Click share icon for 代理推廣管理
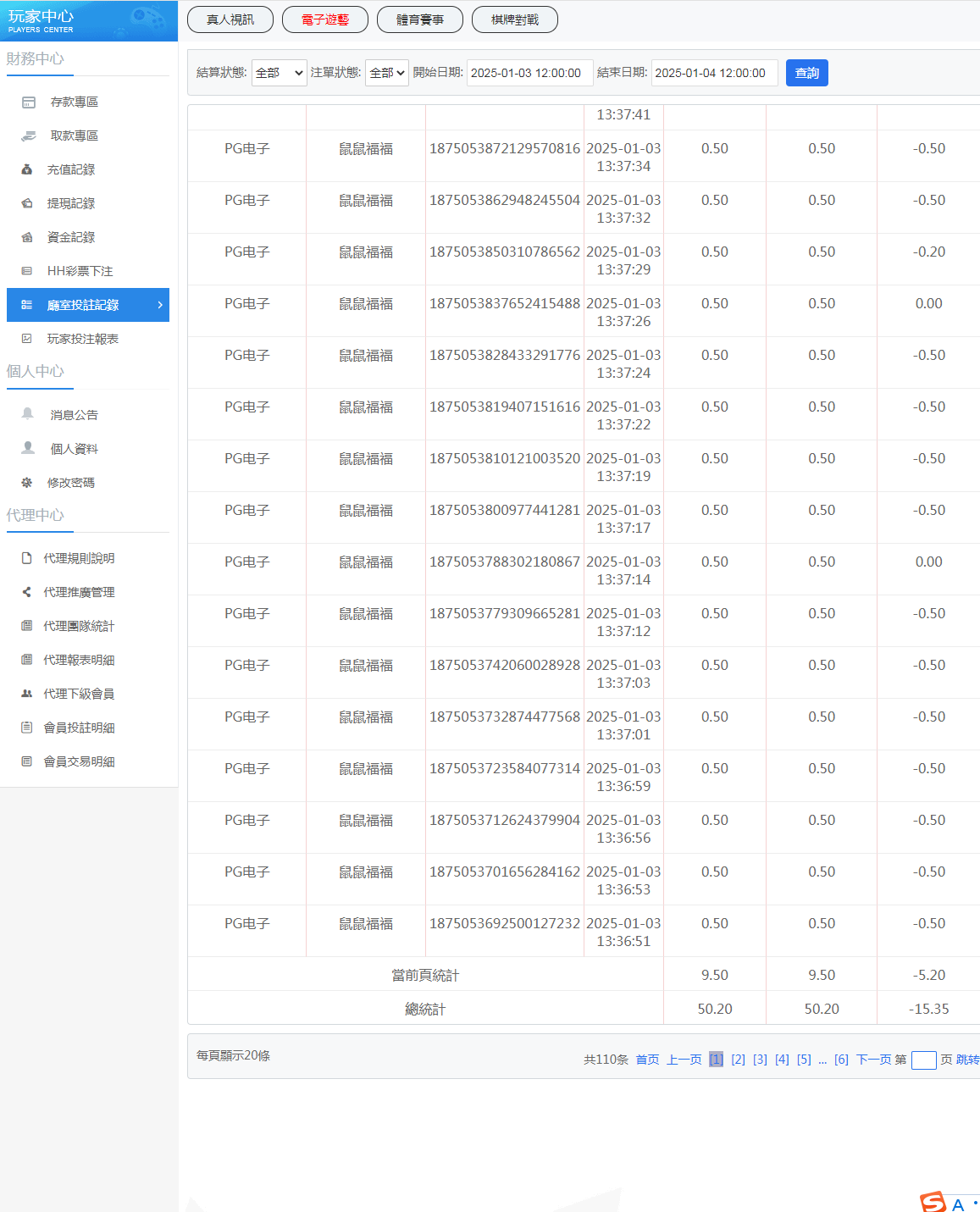Image resolution: width=980 pixels, height=1212 pixels. (x=27, y=592)
